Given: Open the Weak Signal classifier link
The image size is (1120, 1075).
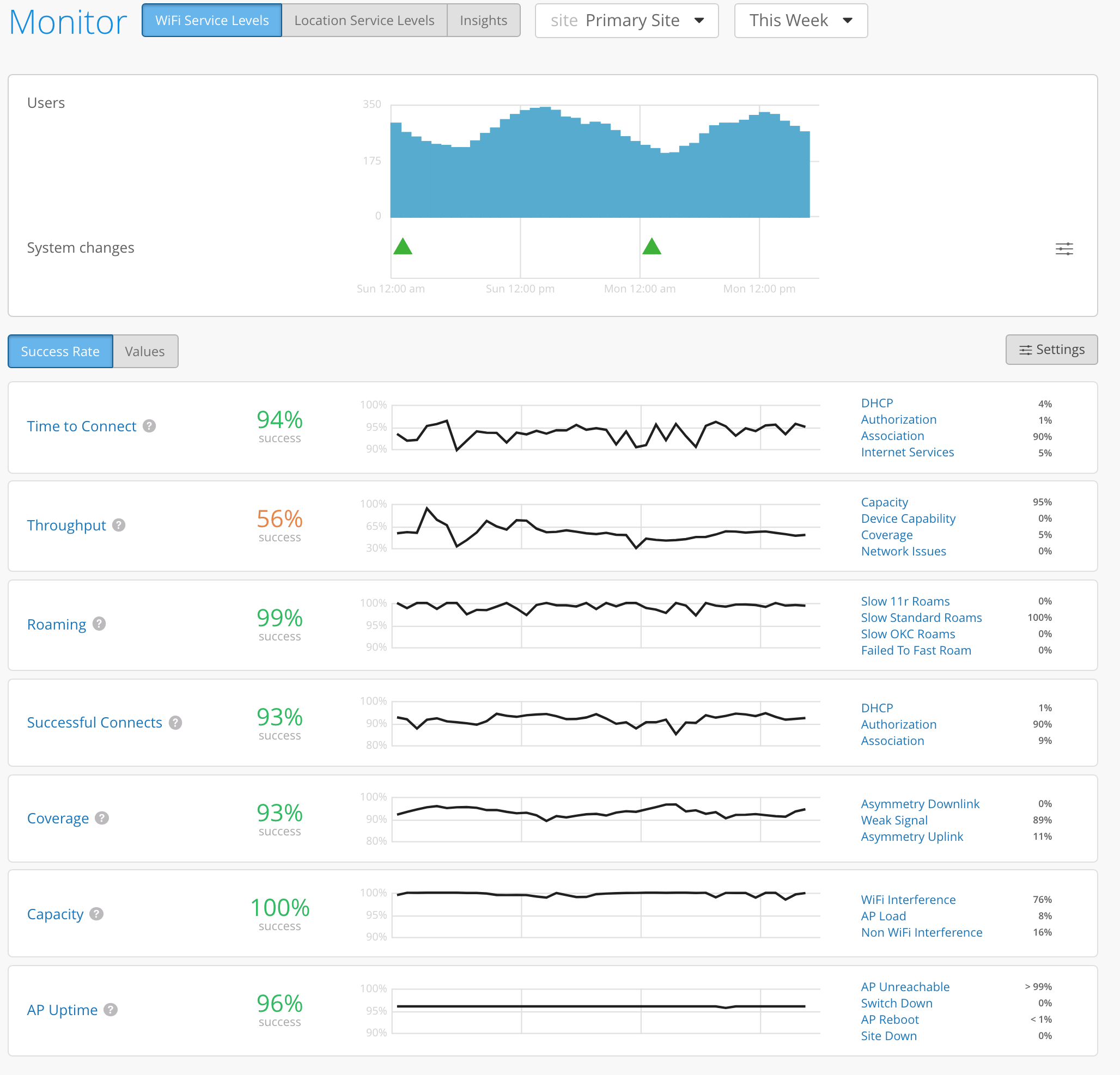Looking at the screenshot, I should coord(894,820).
